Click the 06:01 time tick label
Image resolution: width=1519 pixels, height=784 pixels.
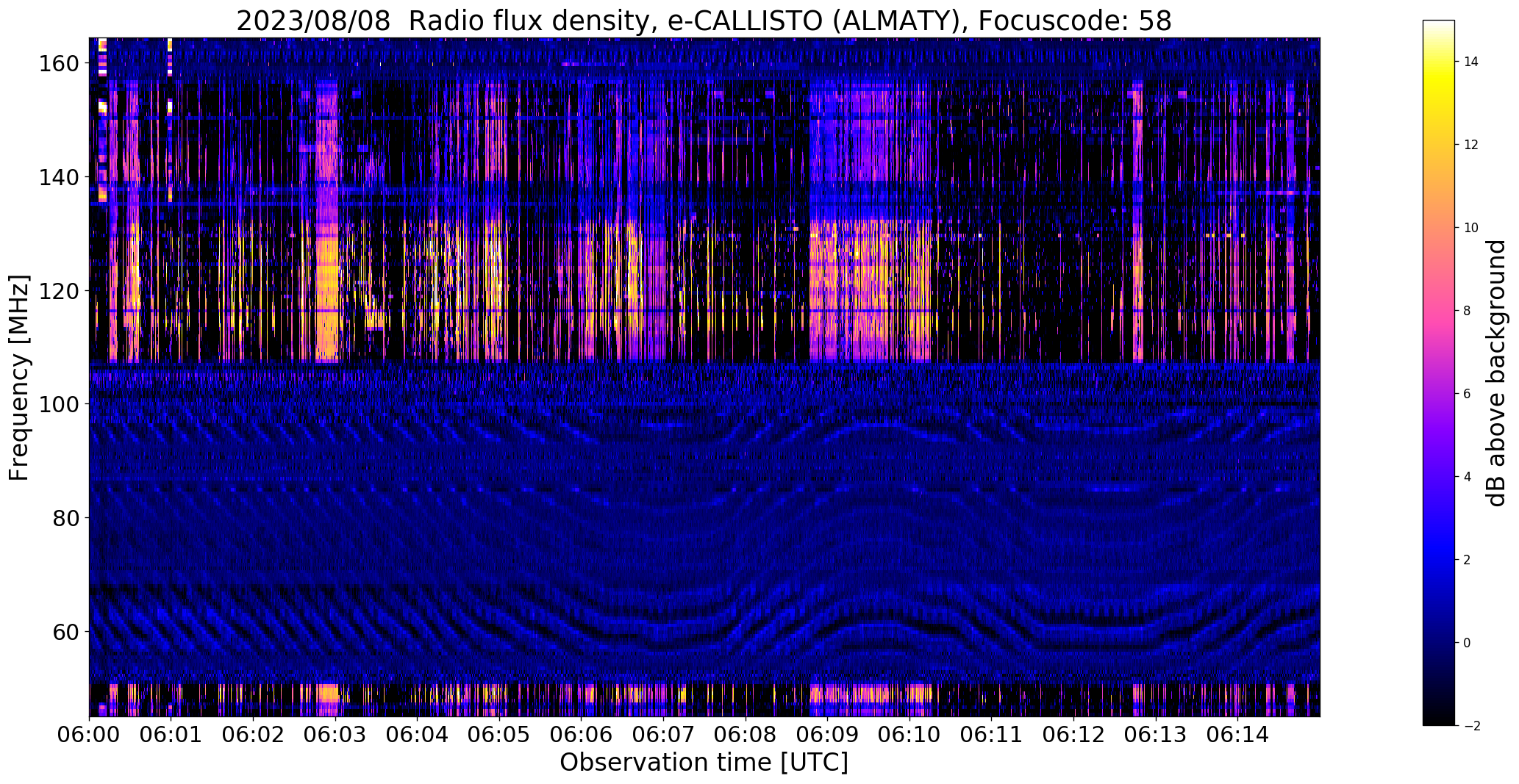[171, 736]
